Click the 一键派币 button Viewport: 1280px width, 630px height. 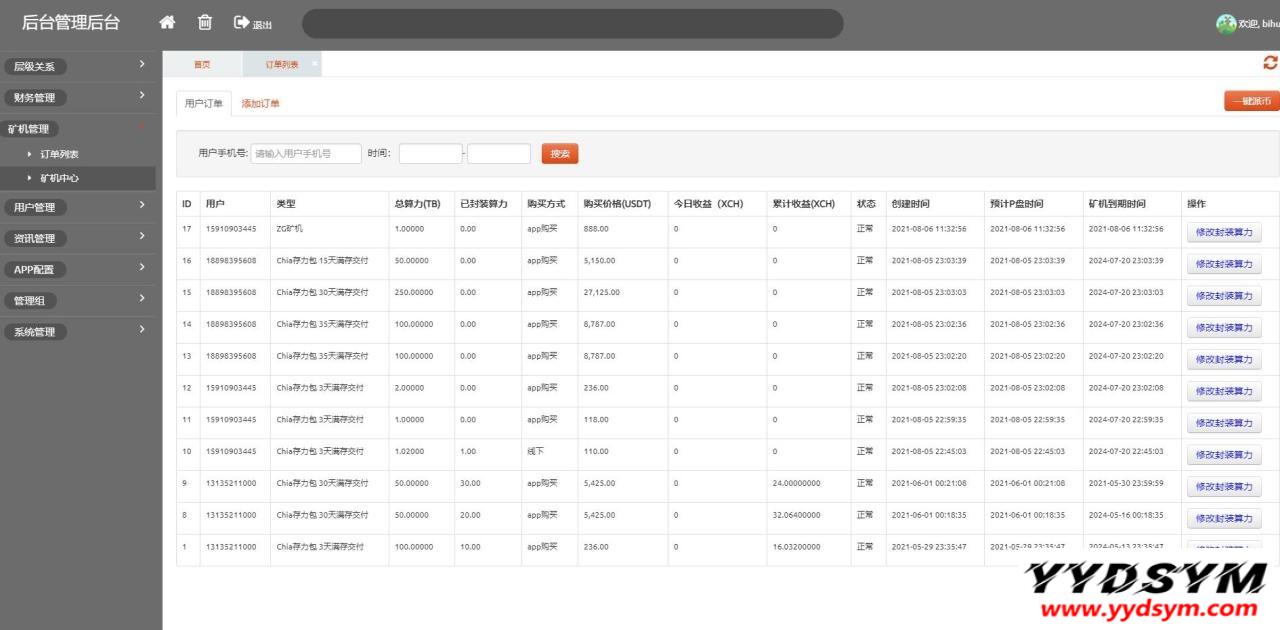[x=1251, y=101]
